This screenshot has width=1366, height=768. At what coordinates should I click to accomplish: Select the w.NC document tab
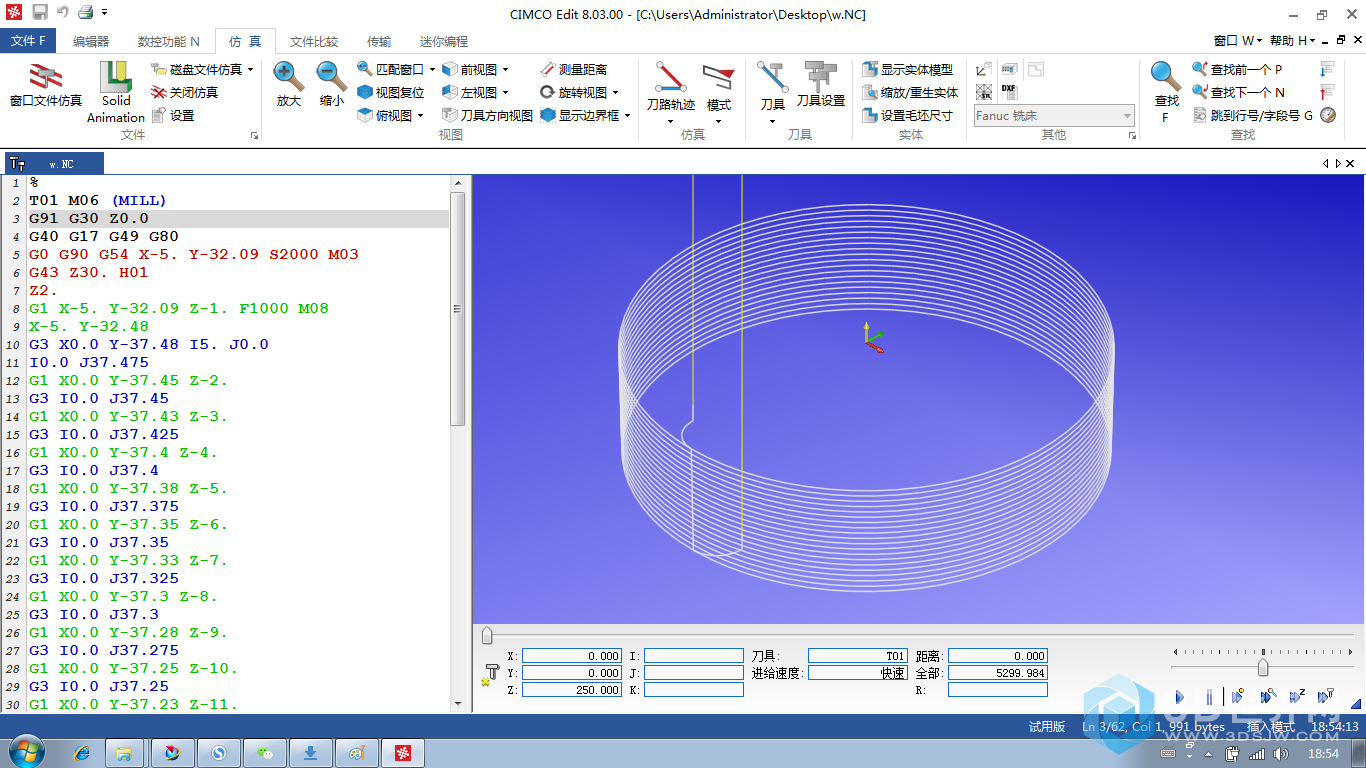[x=55, y=163]
